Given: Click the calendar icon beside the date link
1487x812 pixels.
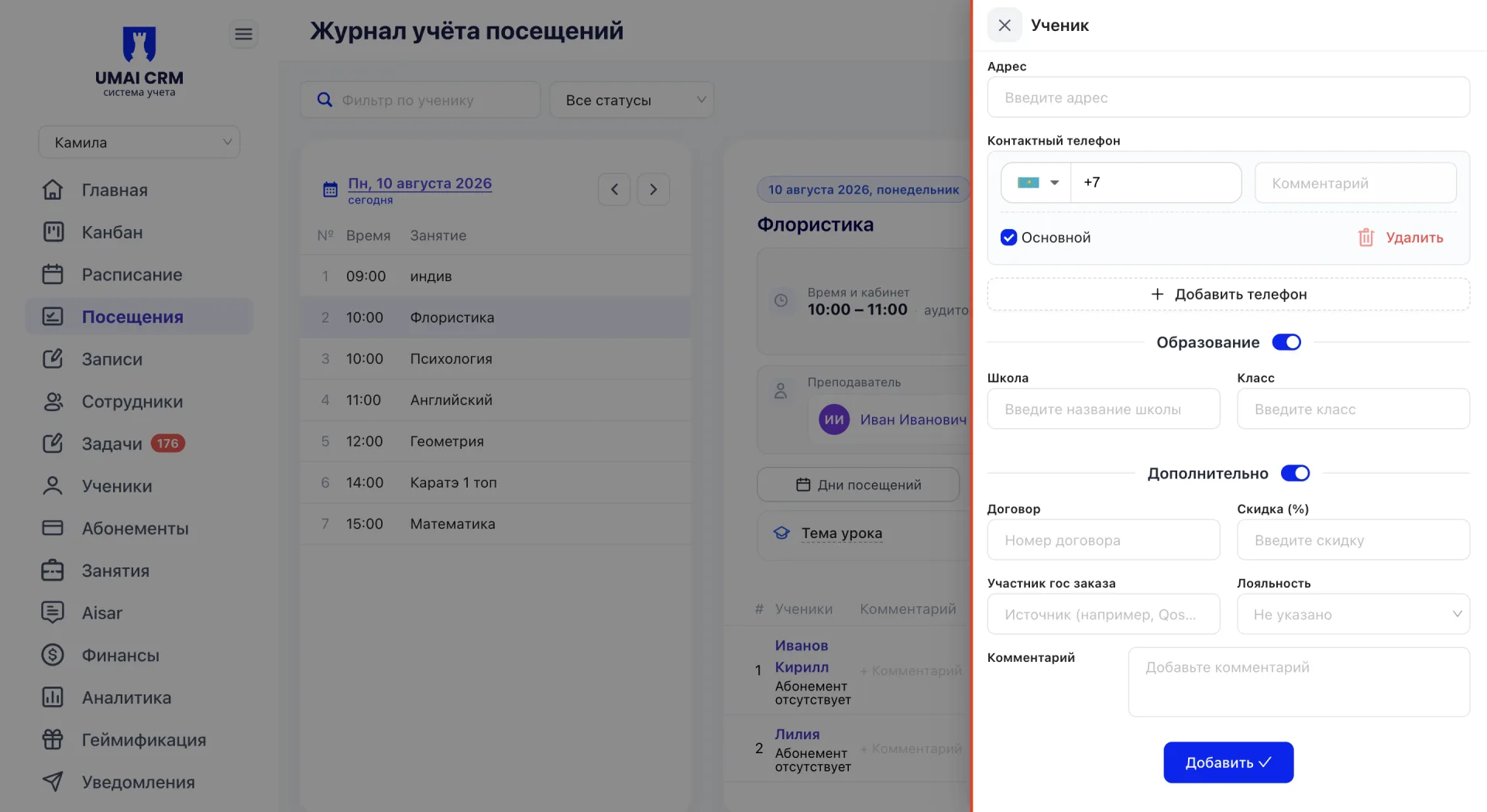Looking at the screenshot, I should [x=330, y=189].
